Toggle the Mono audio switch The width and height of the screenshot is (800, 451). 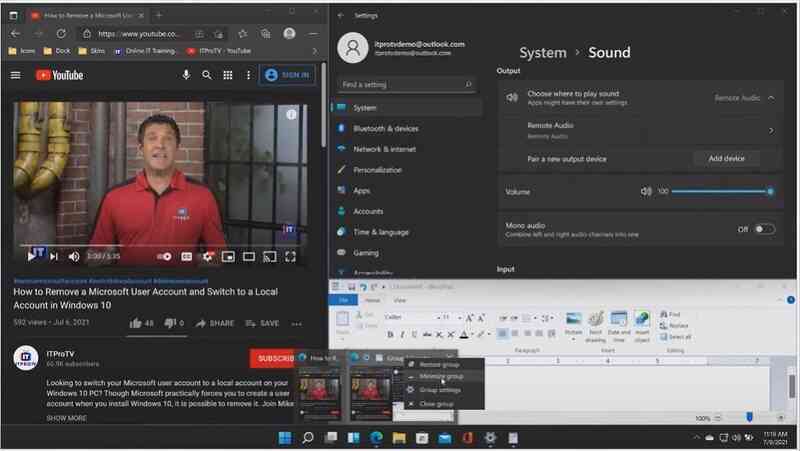click(765, 229)
